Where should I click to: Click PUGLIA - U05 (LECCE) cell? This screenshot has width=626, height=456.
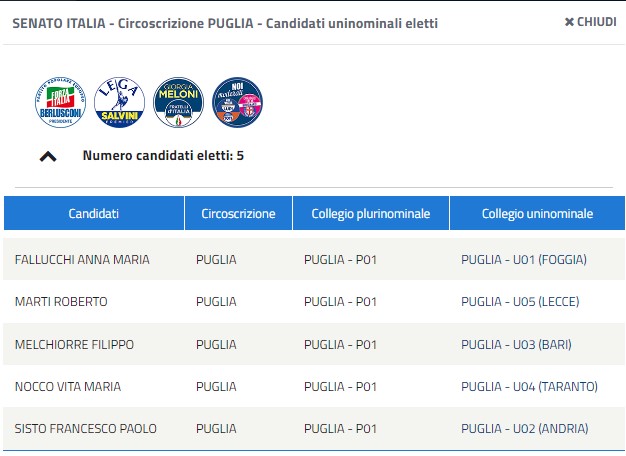coord(520,301)
